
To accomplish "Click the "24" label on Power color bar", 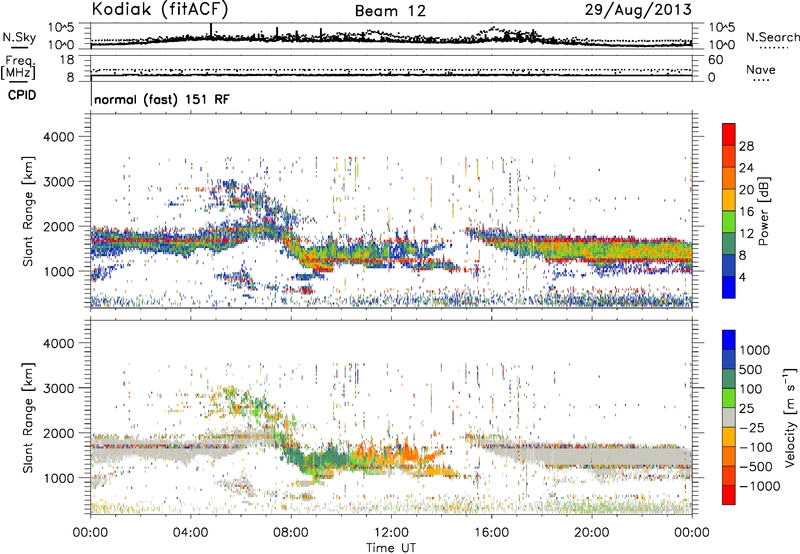I will [746, 168].
